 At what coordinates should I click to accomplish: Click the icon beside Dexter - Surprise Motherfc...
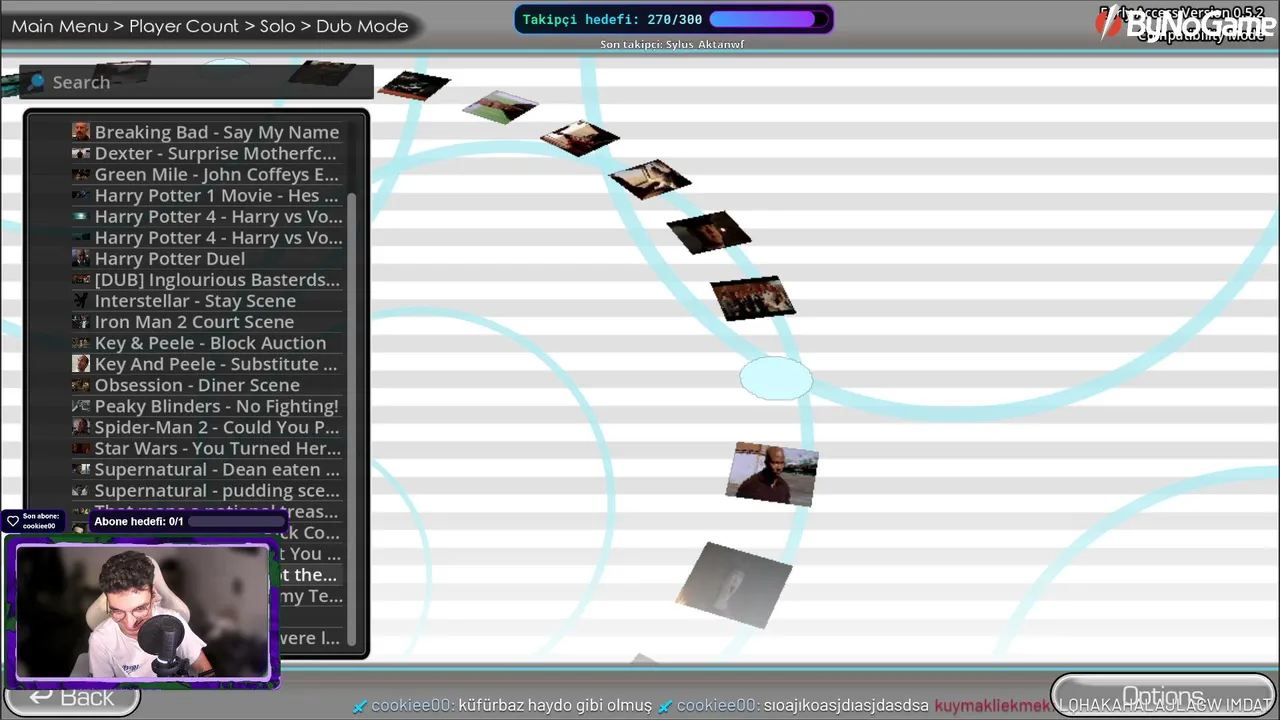pyautogui.click(x=81, y=153)
